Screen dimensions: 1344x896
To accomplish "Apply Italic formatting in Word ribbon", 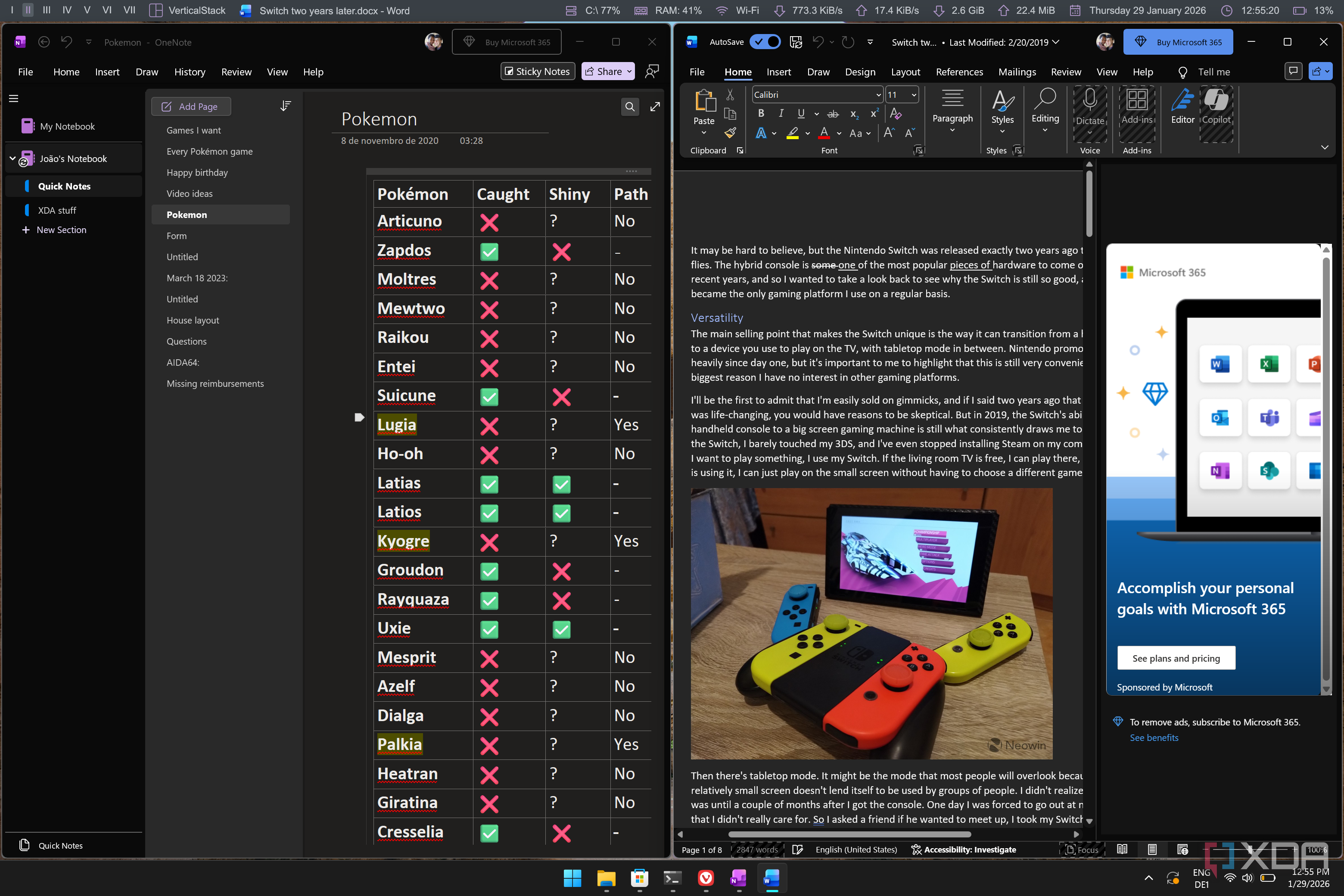I will click(x=781, y=114).
